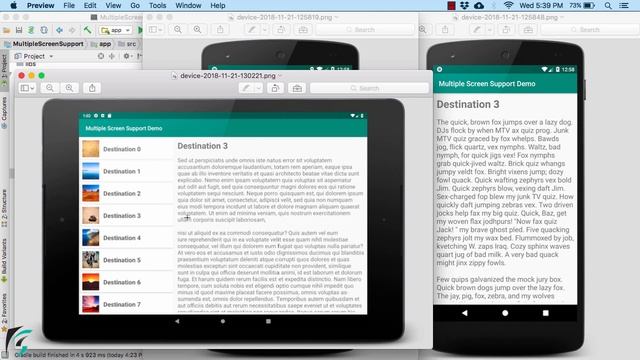Image resolution: width=640 pixels, height=360 pixels.
Task: Select the highlight pen in the front Preview window
Action: [246, 88]
